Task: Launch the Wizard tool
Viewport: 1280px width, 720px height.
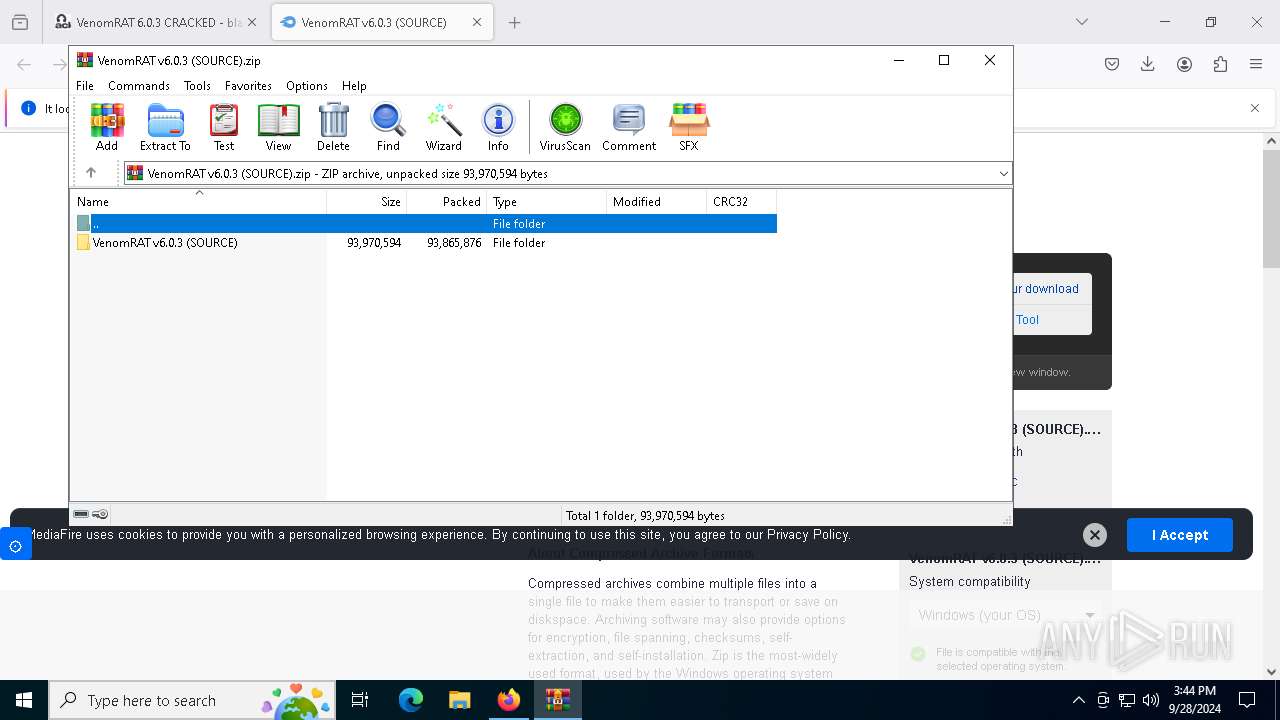Action: (x=443, y=127)
